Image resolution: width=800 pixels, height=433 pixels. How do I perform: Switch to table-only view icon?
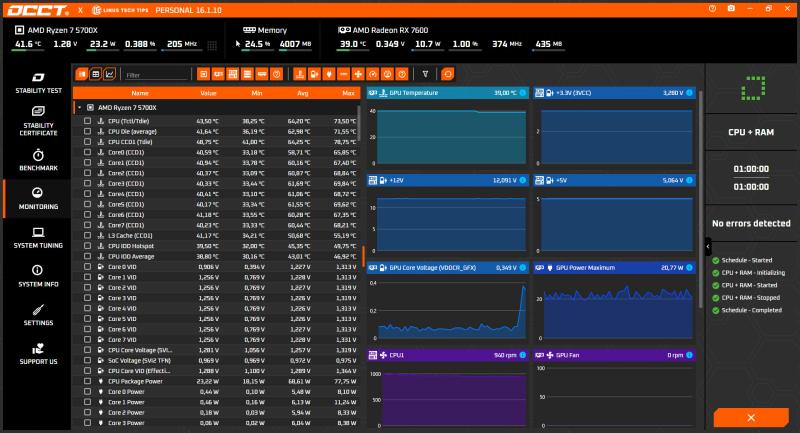95,74
